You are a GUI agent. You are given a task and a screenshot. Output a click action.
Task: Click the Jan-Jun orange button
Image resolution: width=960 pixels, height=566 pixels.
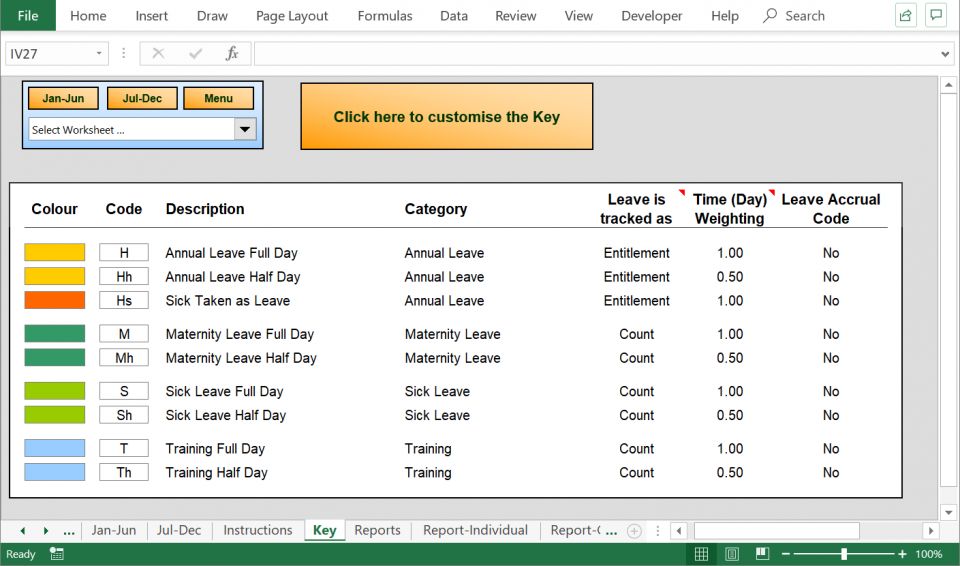(x=63, y=98)
